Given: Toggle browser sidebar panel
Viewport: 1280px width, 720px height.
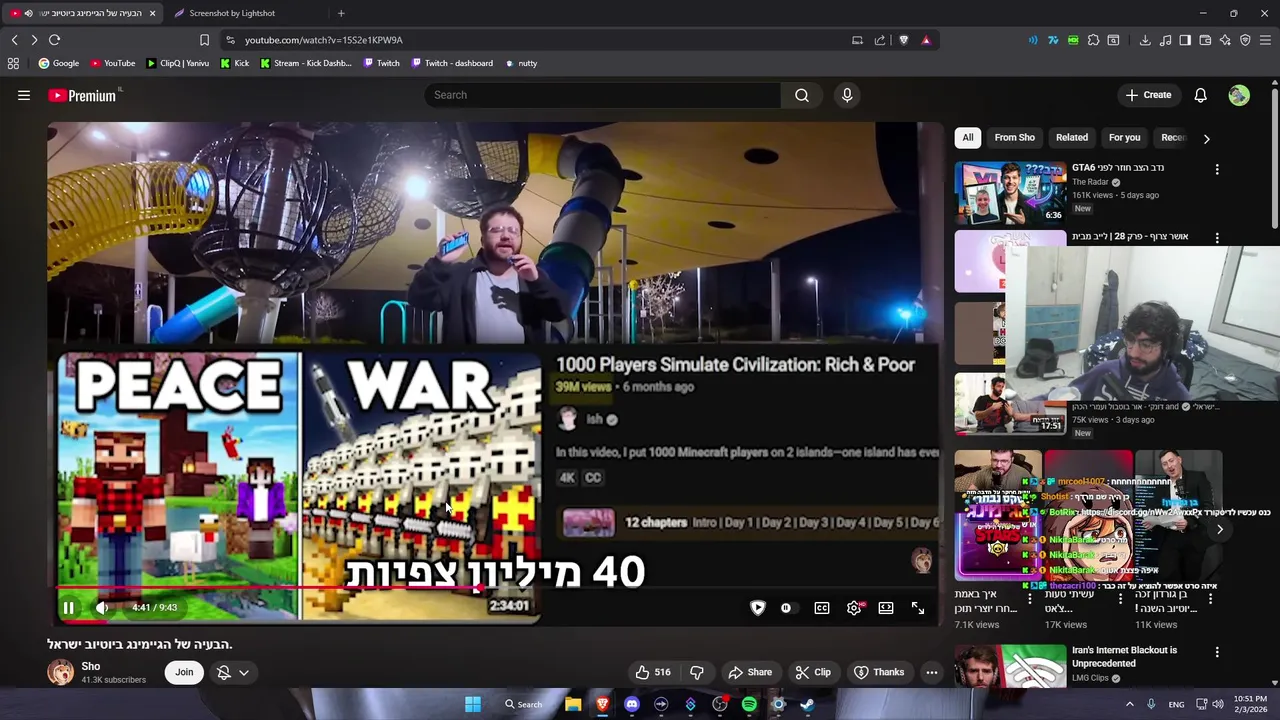Looking at the screenshot, I should point(1185,40).
